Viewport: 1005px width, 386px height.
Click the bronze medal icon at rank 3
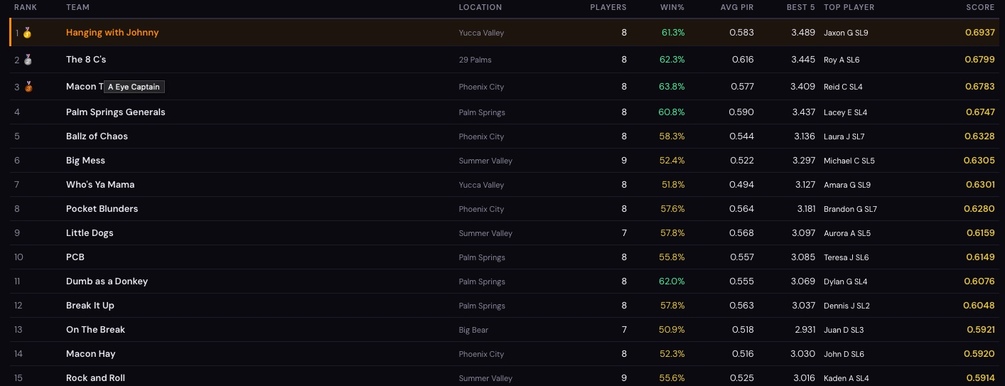[x=28, y=87]
